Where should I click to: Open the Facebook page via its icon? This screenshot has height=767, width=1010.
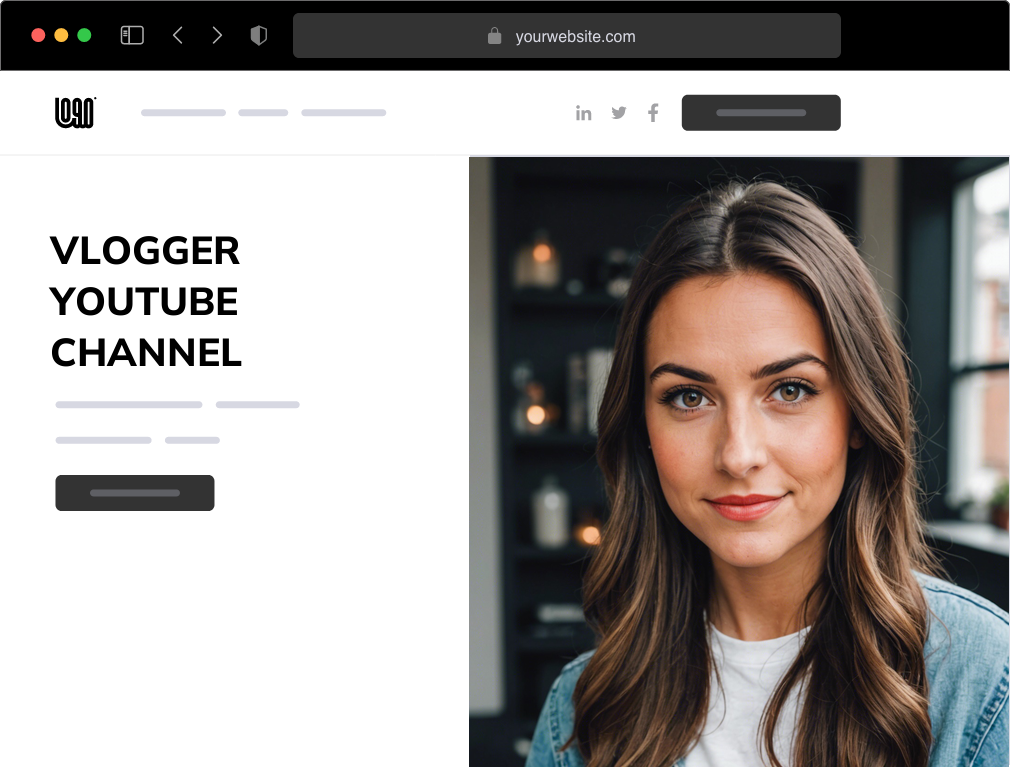click(653, 112)
